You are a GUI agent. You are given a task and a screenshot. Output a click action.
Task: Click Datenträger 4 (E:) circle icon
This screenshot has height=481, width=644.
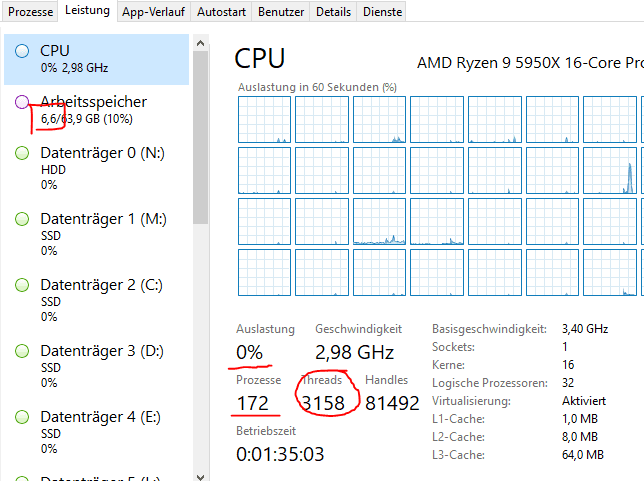pyautogui.click(x=22, y=417)
